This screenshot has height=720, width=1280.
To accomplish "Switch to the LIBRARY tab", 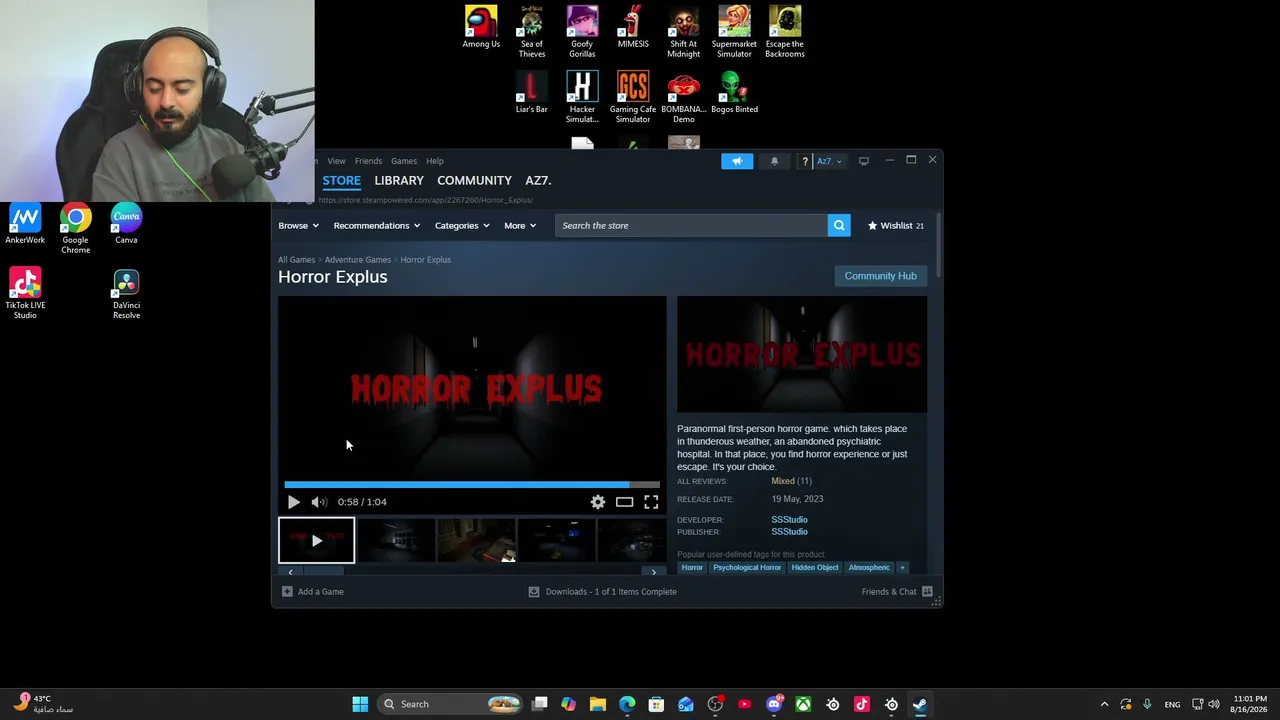I will (x=399, y=181).
